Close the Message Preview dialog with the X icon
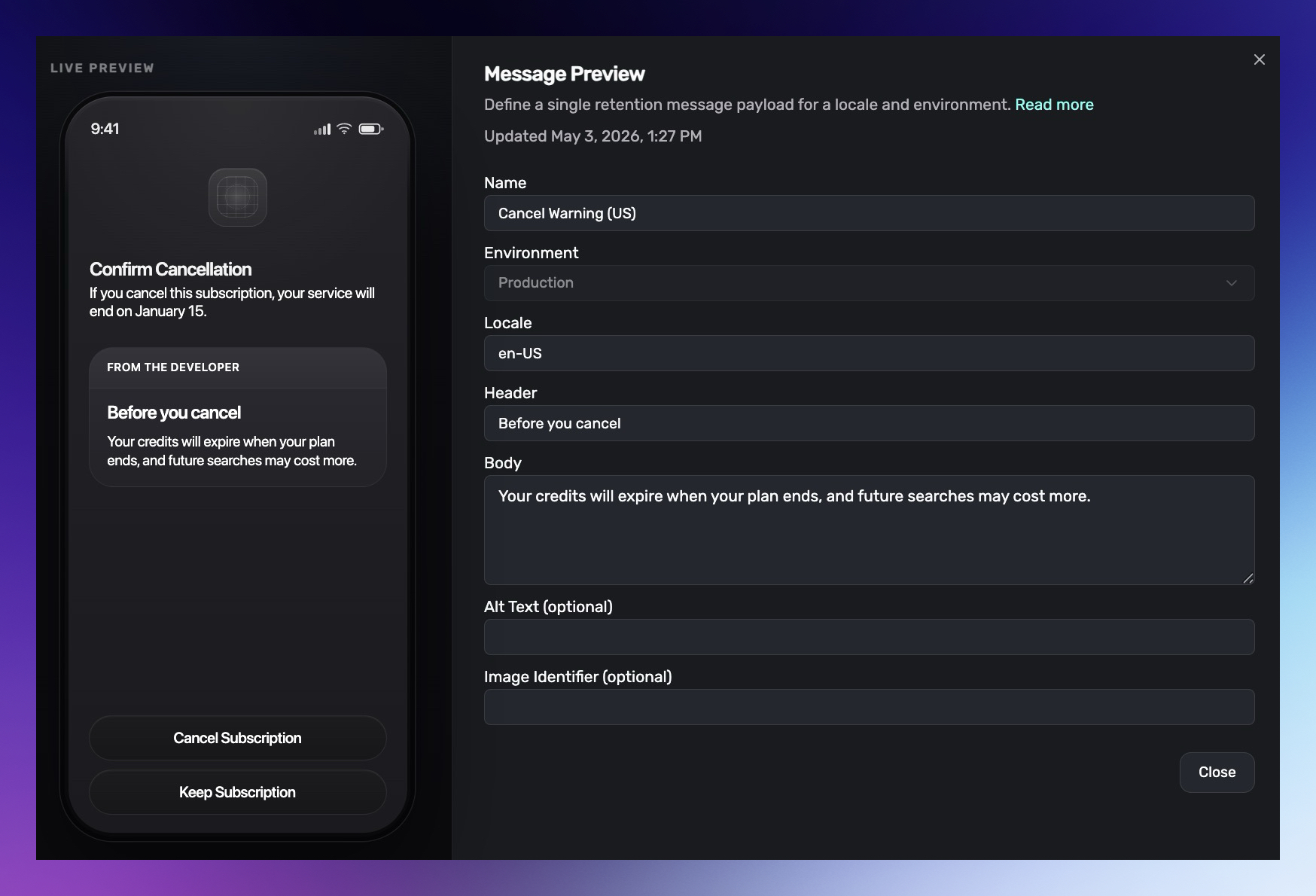 pyautogui.click(x=1259, y=59)
